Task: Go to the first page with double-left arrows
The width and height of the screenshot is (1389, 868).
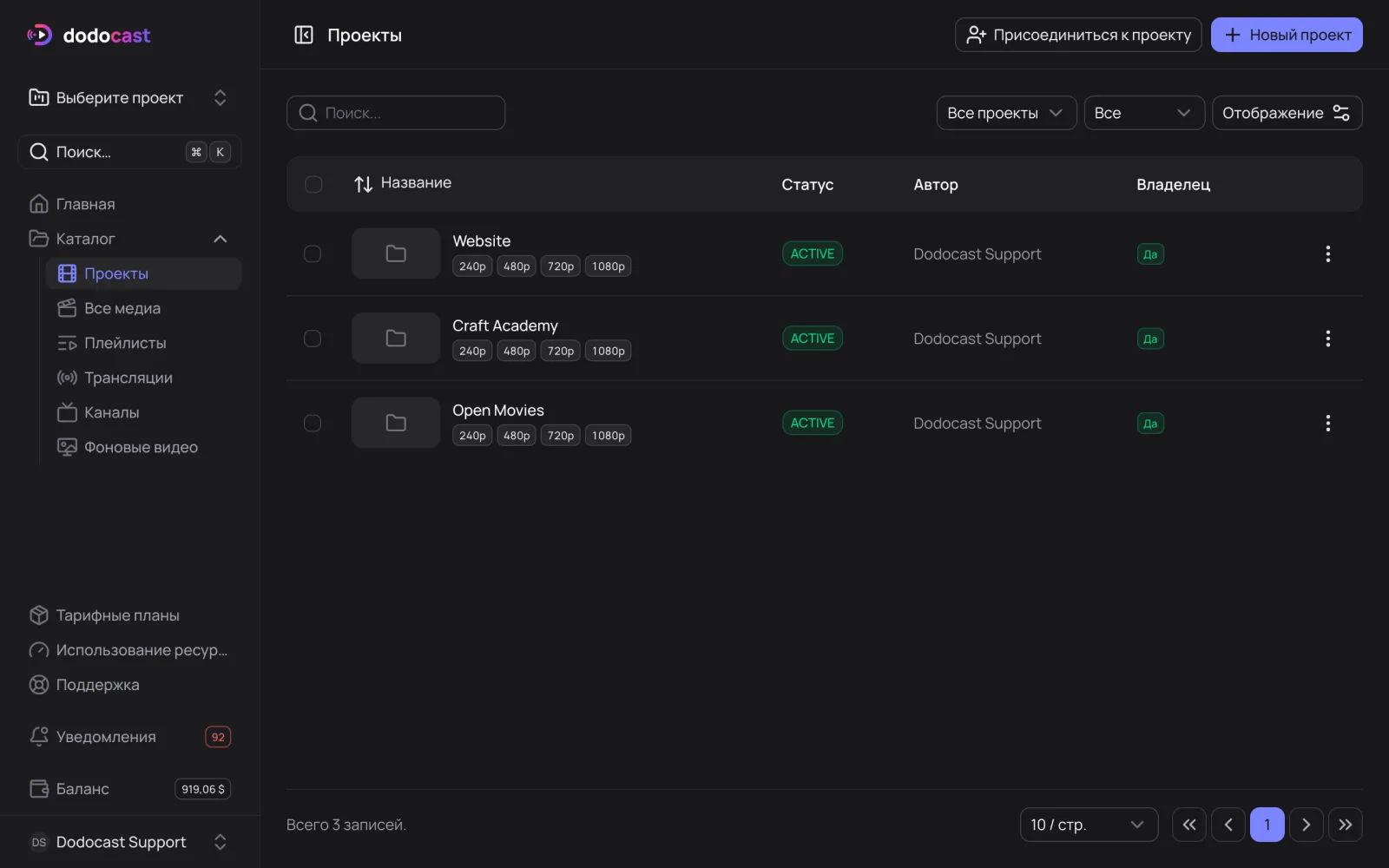Action: click(1189, 825)
